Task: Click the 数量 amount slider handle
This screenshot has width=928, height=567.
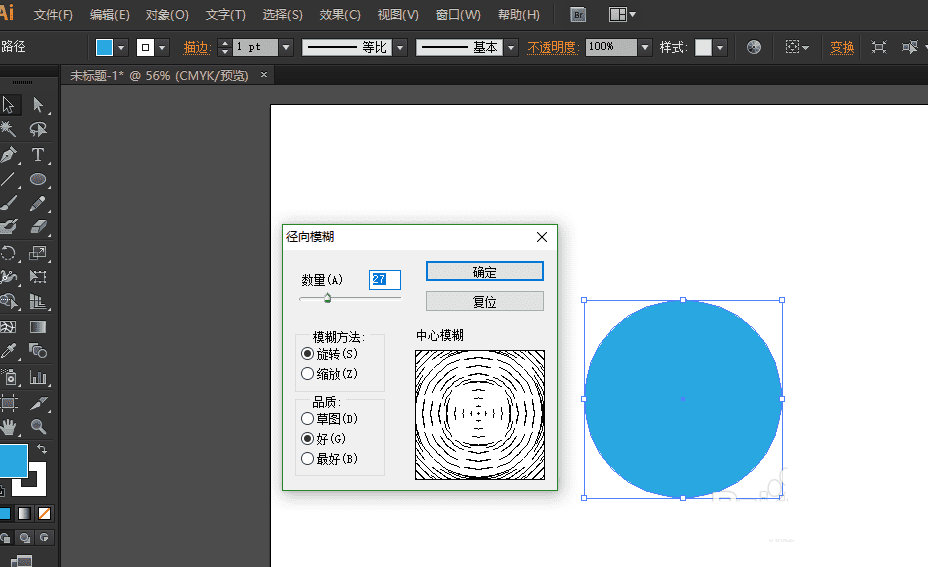Action: click(x=327, y=298)
